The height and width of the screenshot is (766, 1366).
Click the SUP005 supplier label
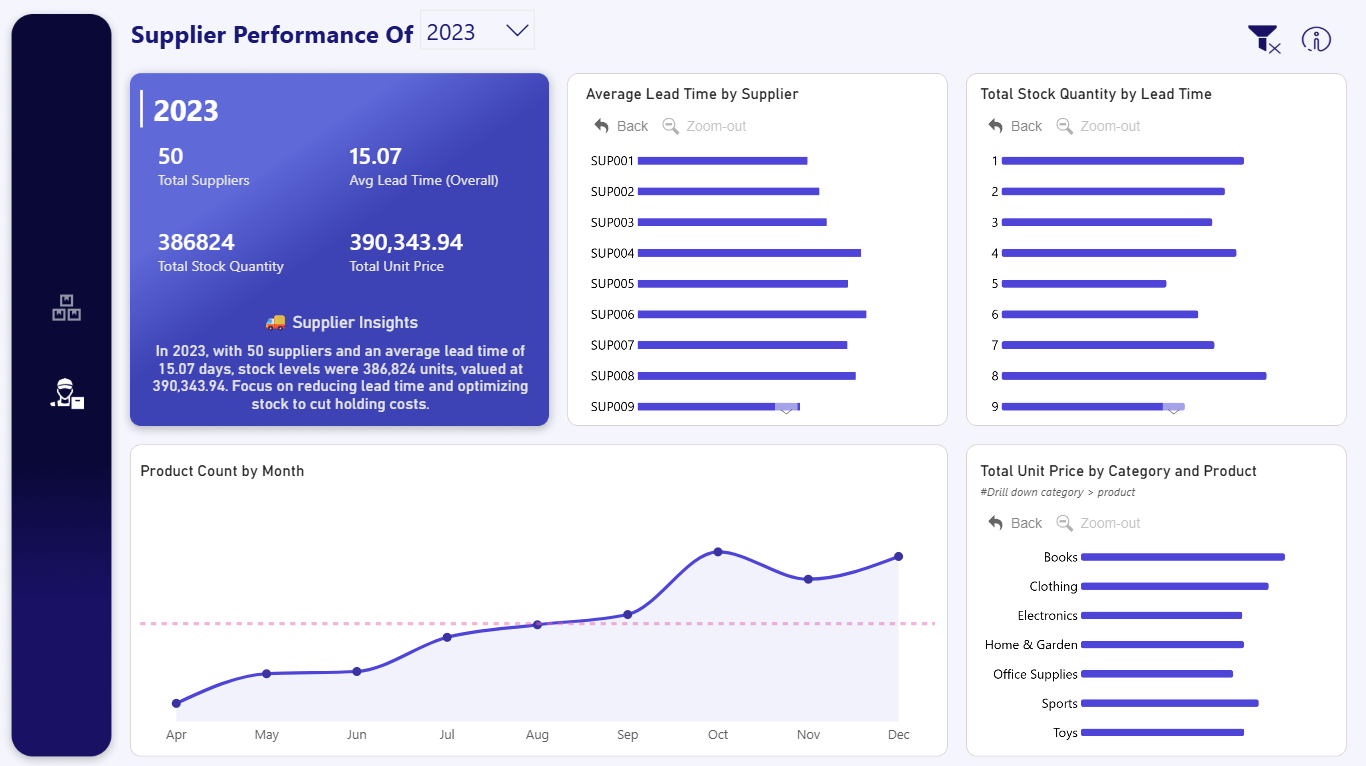(x=612, y=284)
